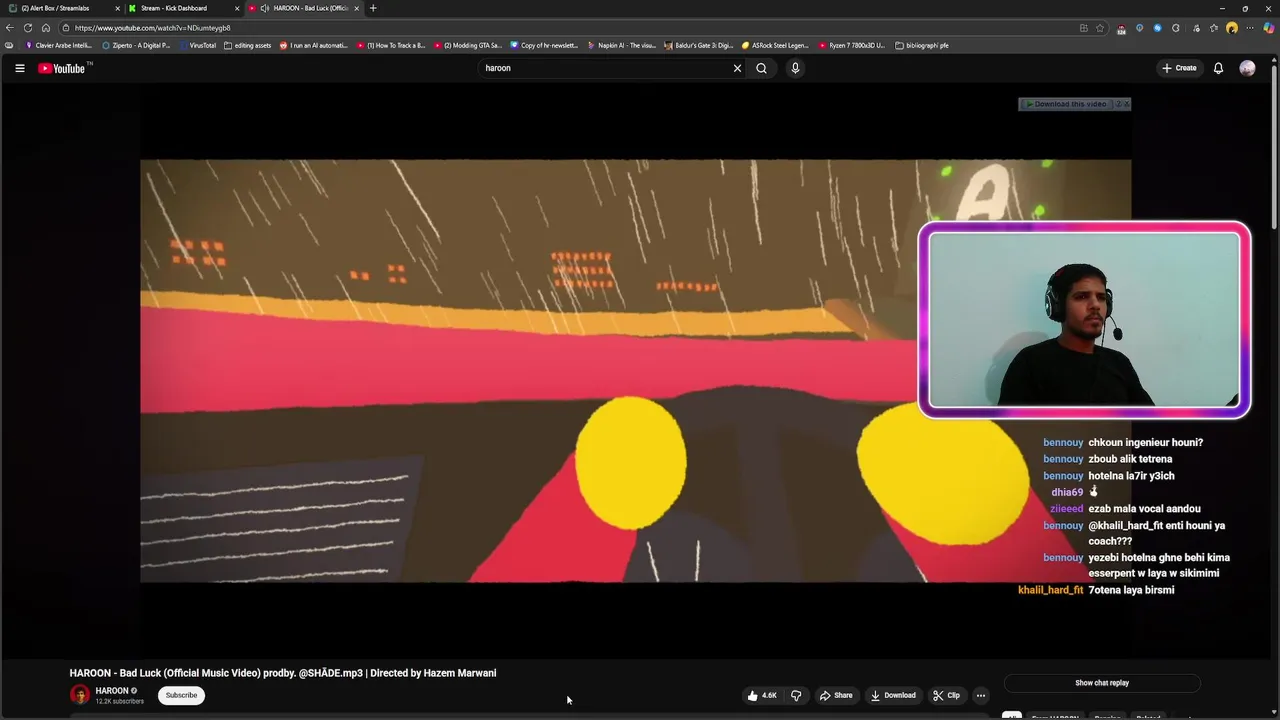Open the YouTube account avatar menu
This screenshot has height=720, width=1280.
[1247, 68]
